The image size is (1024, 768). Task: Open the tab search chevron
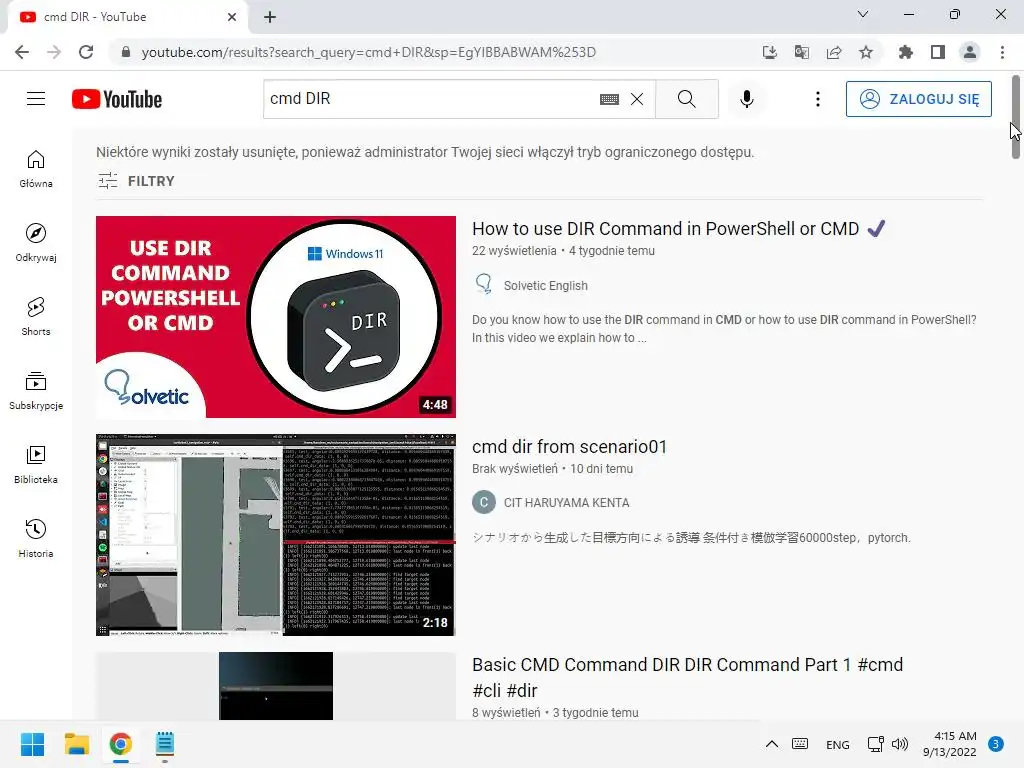click(x=863, y=14)
